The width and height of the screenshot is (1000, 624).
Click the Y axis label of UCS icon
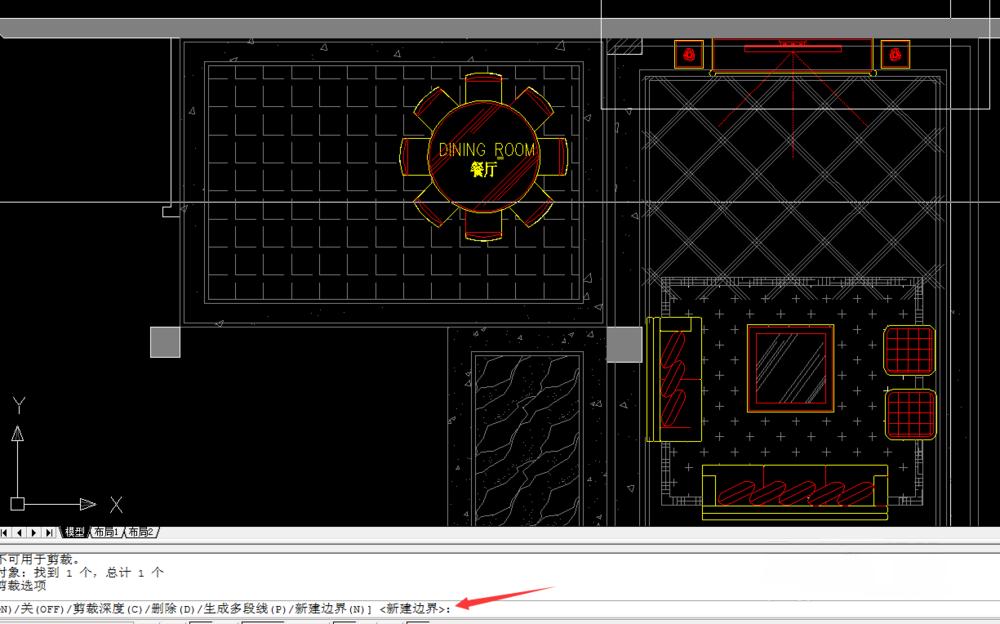(x=18, y=405)
